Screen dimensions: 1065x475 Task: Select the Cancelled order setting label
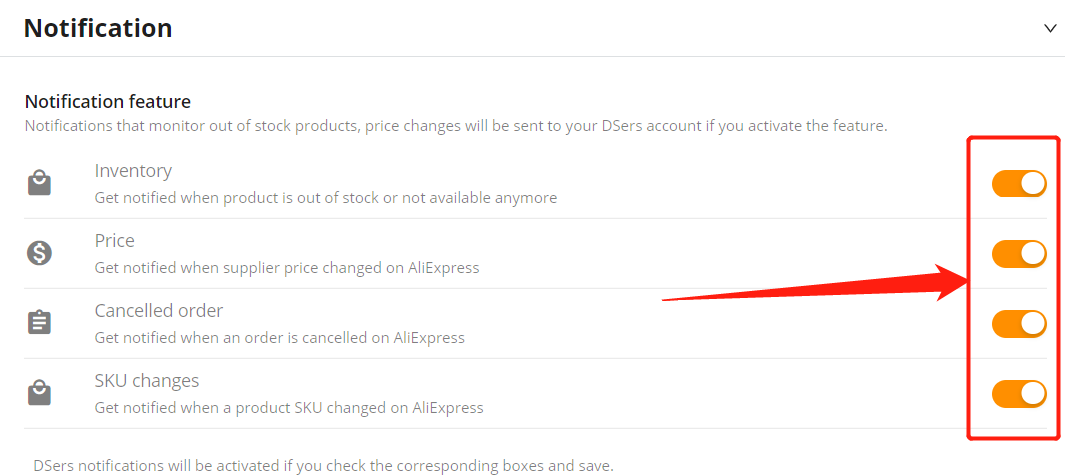pos(159,311)
